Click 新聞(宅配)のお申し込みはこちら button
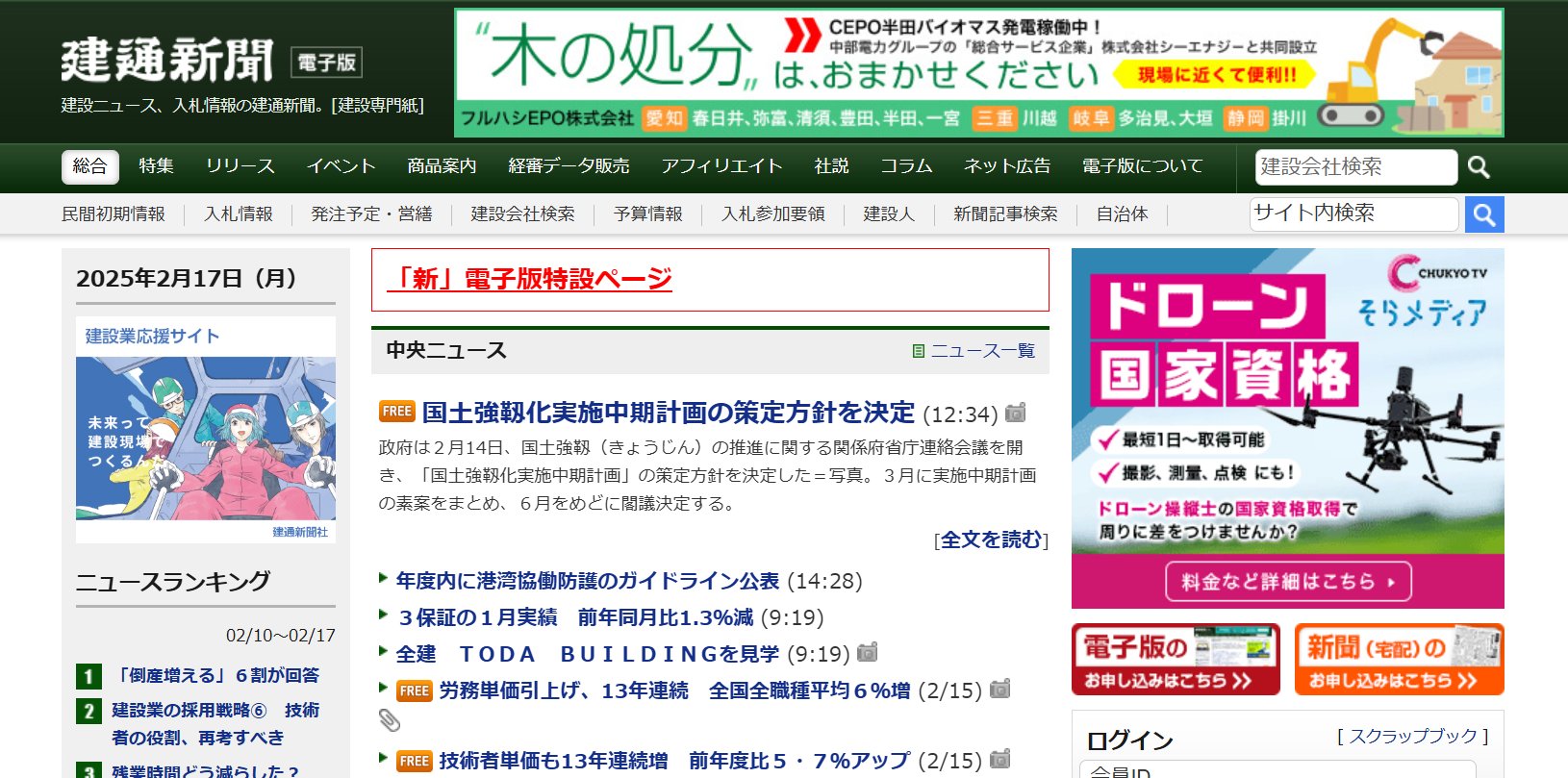This screenshot has width=1568, height=778. (x=1400, y=659)
